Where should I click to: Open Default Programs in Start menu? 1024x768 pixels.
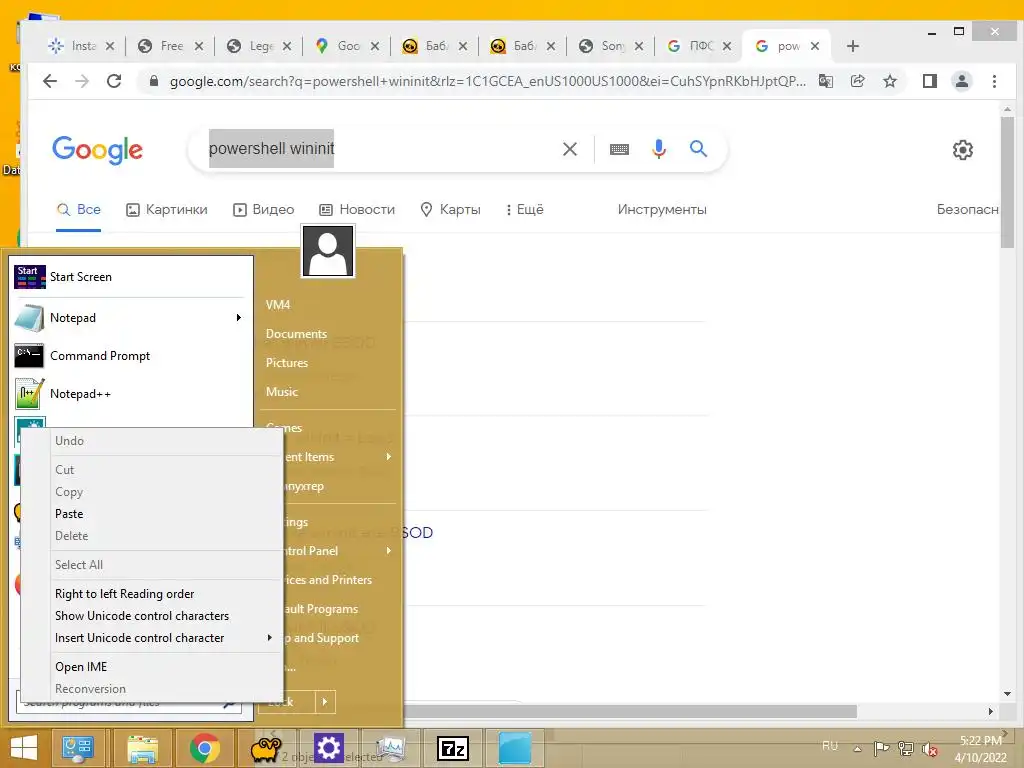pos(322,609)
